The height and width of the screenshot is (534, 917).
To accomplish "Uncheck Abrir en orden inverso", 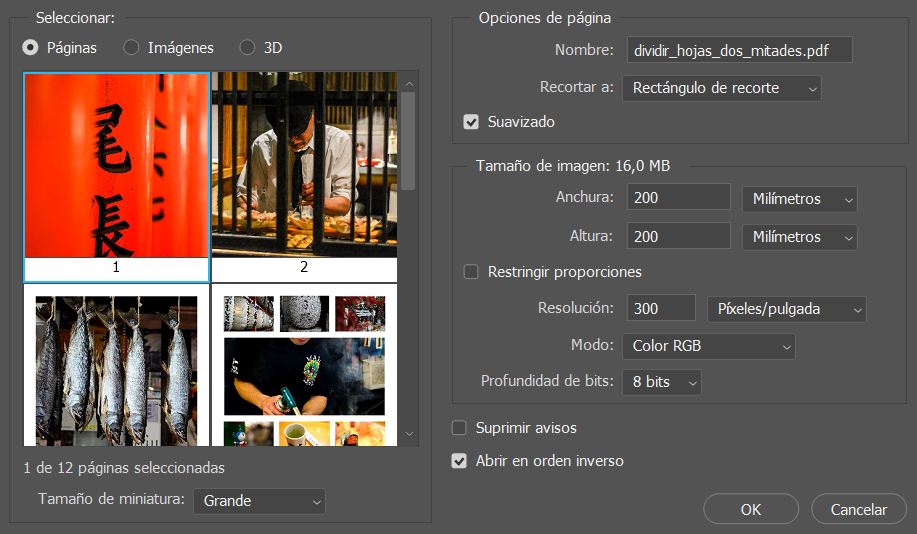I will pyautogui.click(x=459, y=461).
